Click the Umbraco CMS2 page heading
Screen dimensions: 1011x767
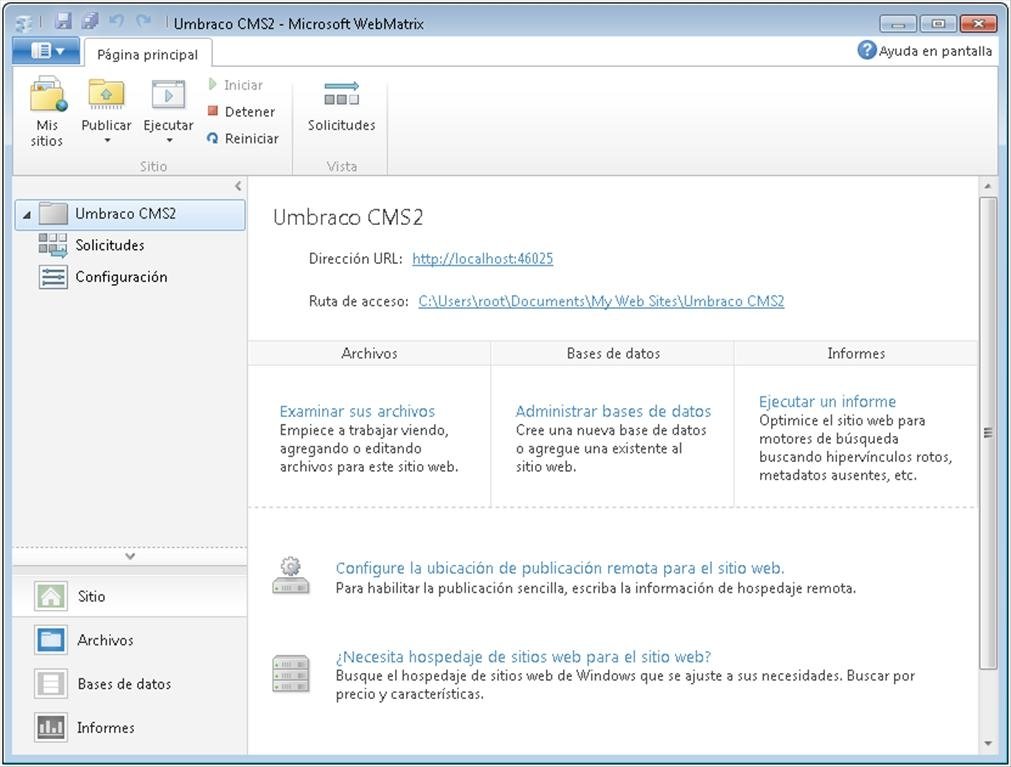click(348, 217)
